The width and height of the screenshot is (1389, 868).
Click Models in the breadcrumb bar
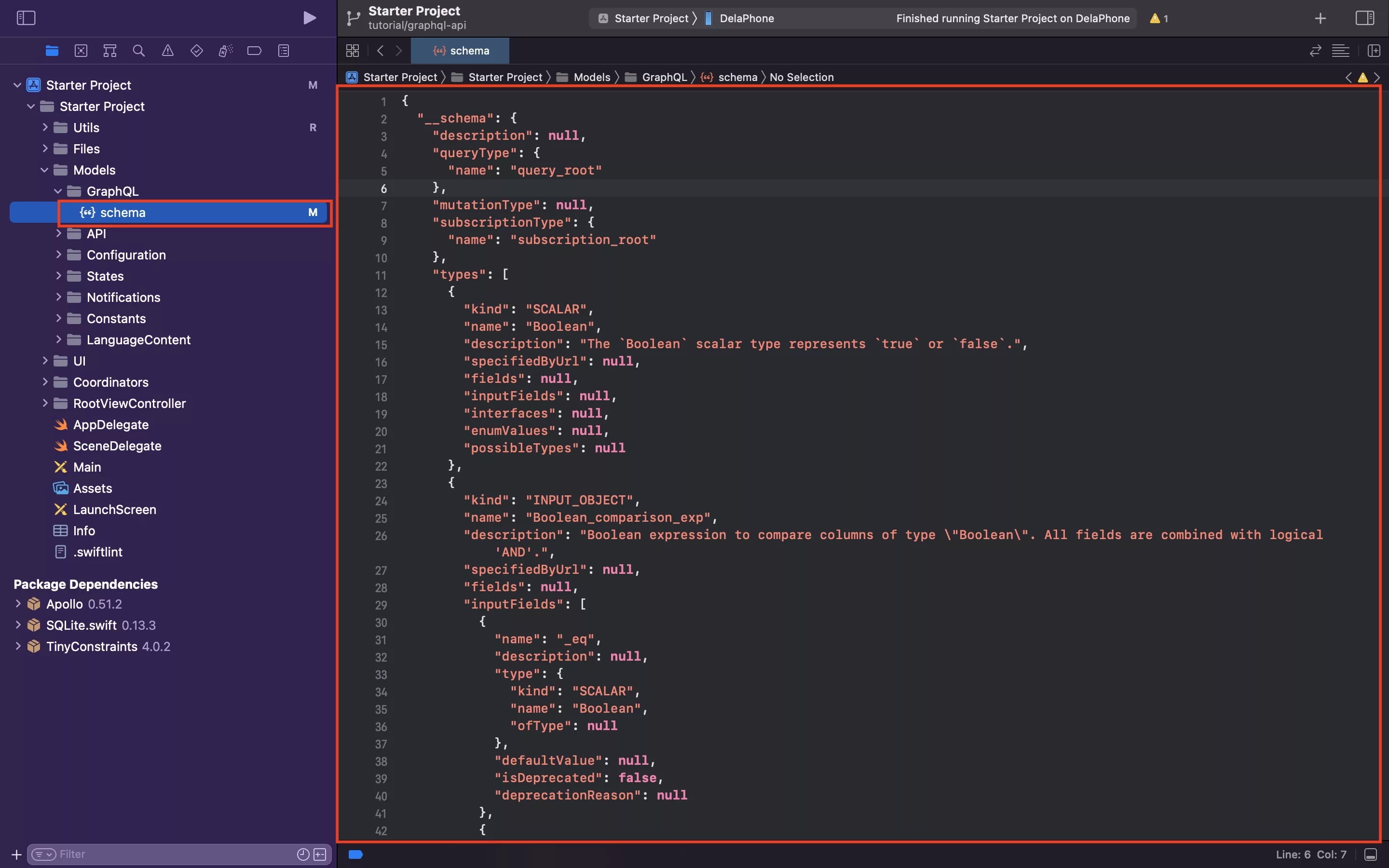pos(591,77)
